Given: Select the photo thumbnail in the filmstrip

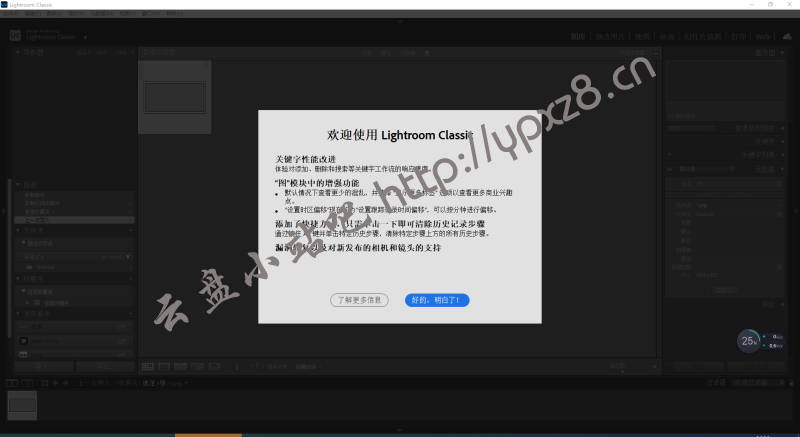Looking at the screenshot, I should click(x=22, y=405).
